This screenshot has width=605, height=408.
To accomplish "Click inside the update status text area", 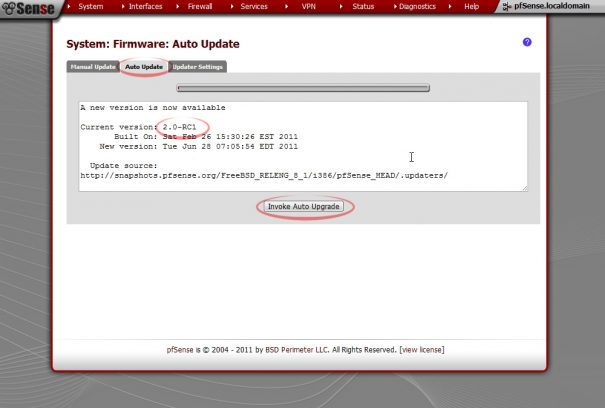I will click(x=303, y=146).
